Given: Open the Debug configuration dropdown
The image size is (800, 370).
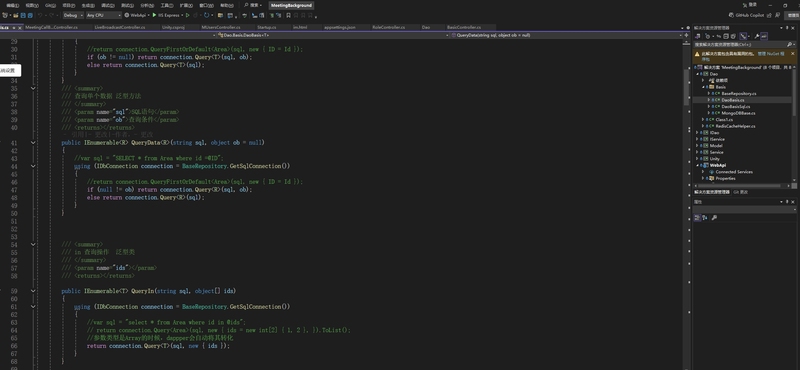Looking at the screenshot, I should (73, 15).
